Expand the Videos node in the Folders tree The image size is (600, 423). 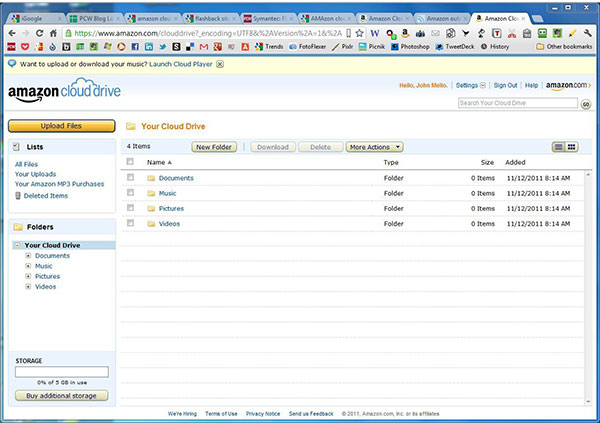28,286
